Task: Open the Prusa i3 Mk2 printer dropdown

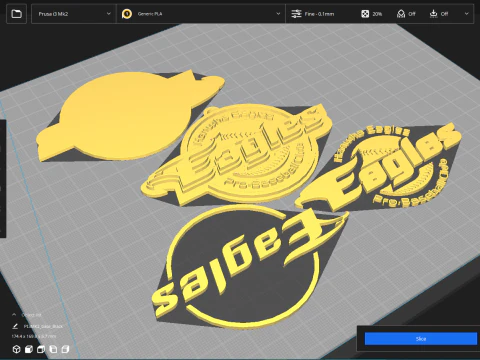Action: [74, 14]
